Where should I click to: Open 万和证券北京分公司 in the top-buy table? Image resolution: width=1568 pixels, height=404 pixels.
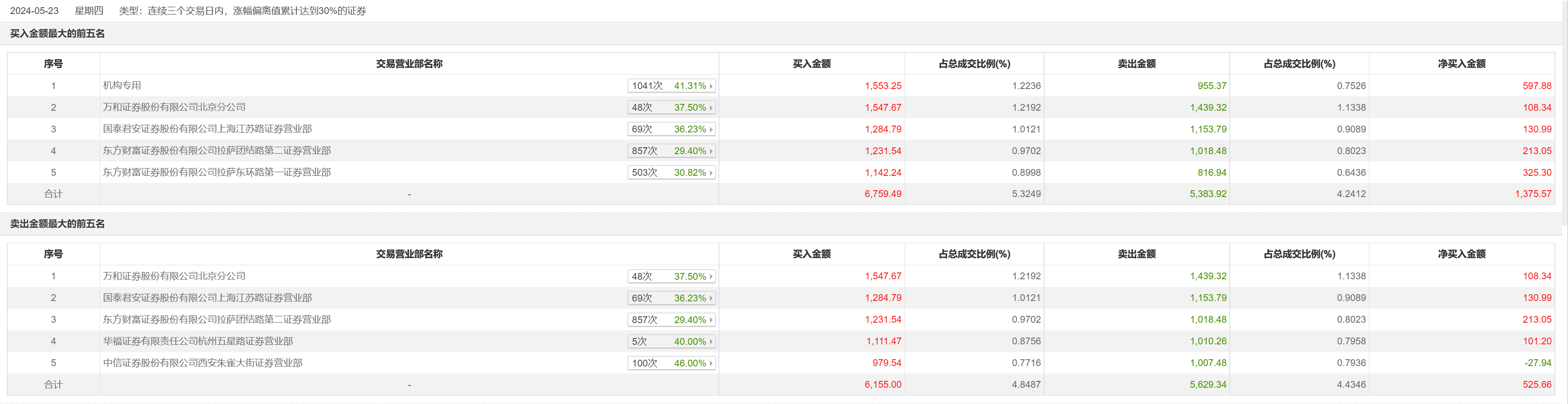tap(174, 107)
